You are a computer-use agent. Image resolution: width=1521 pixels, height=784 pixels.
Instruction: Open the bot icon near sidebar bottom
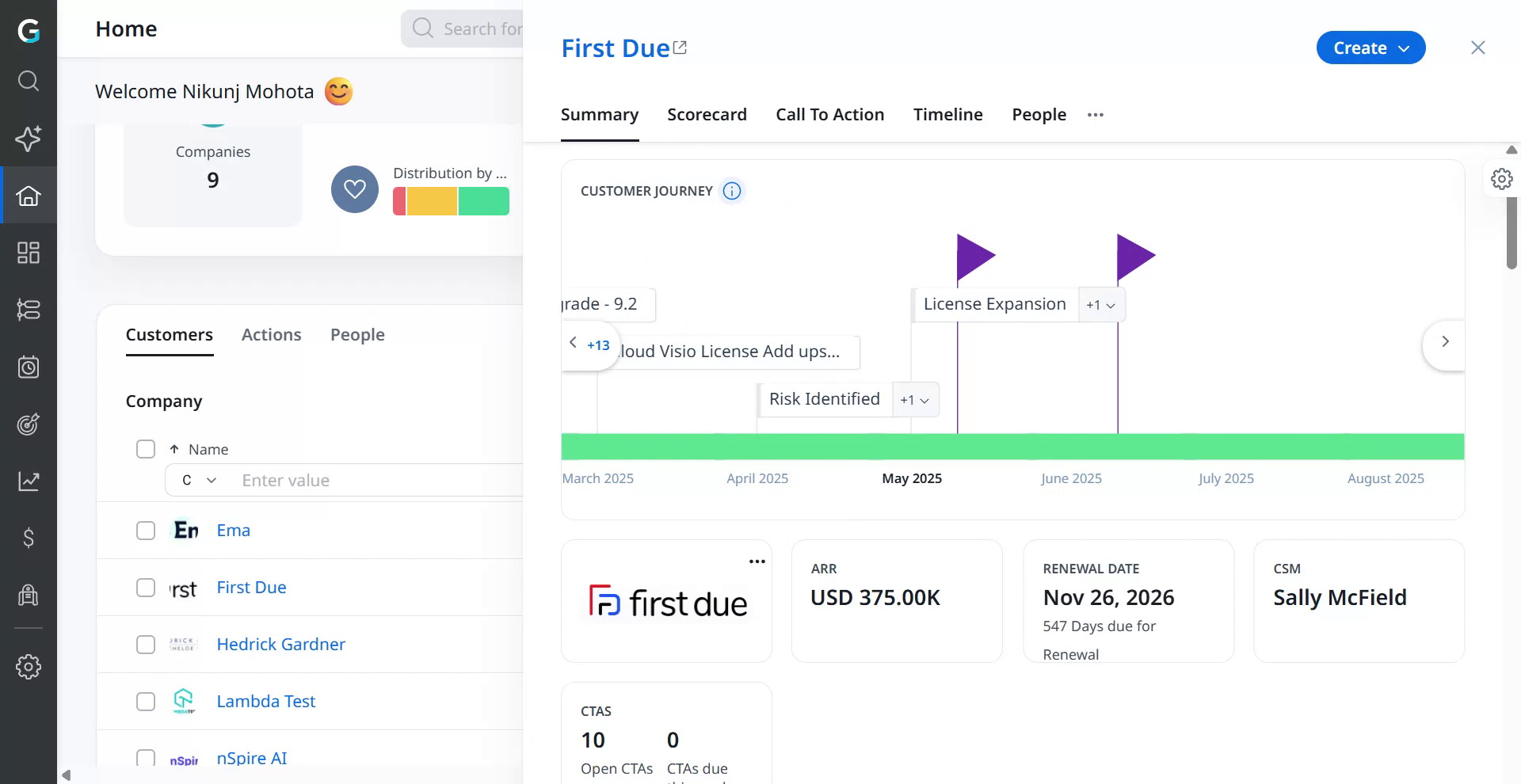point(29,595)
